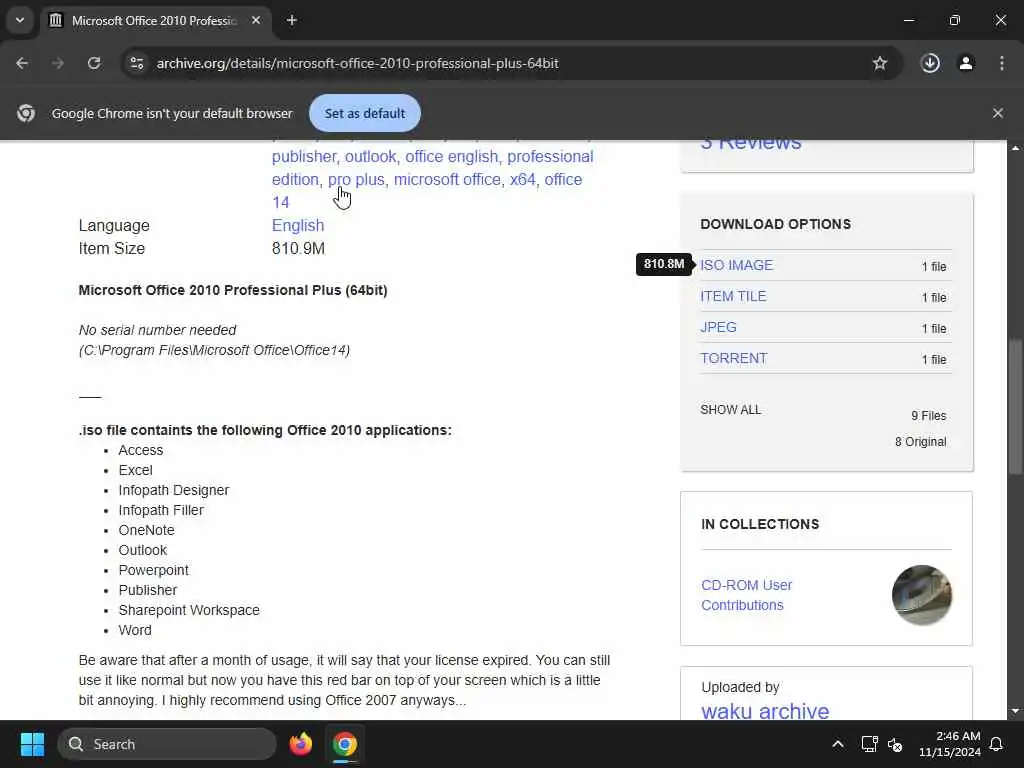Set Chrome as default browser

(364, 113)
